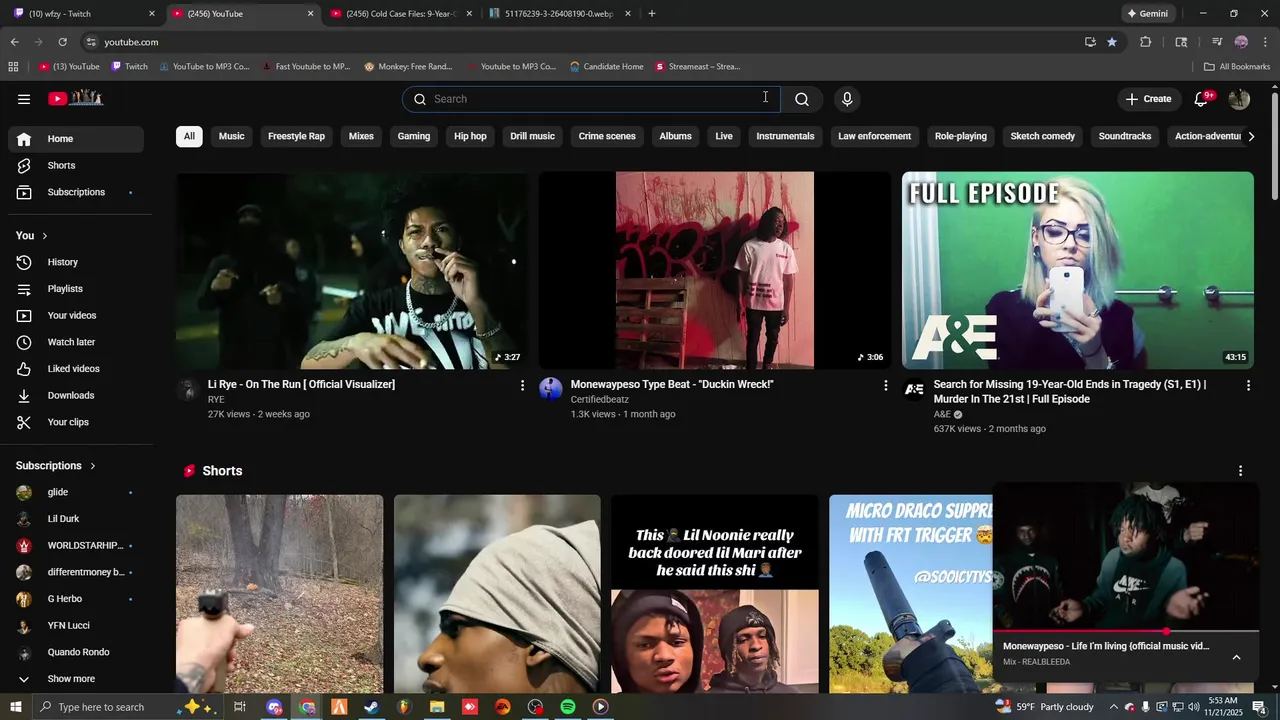The image size is (1280, 720).
Task: Select the Crime scenes chip
Action: pyautogui.click(x=607, y=136)
